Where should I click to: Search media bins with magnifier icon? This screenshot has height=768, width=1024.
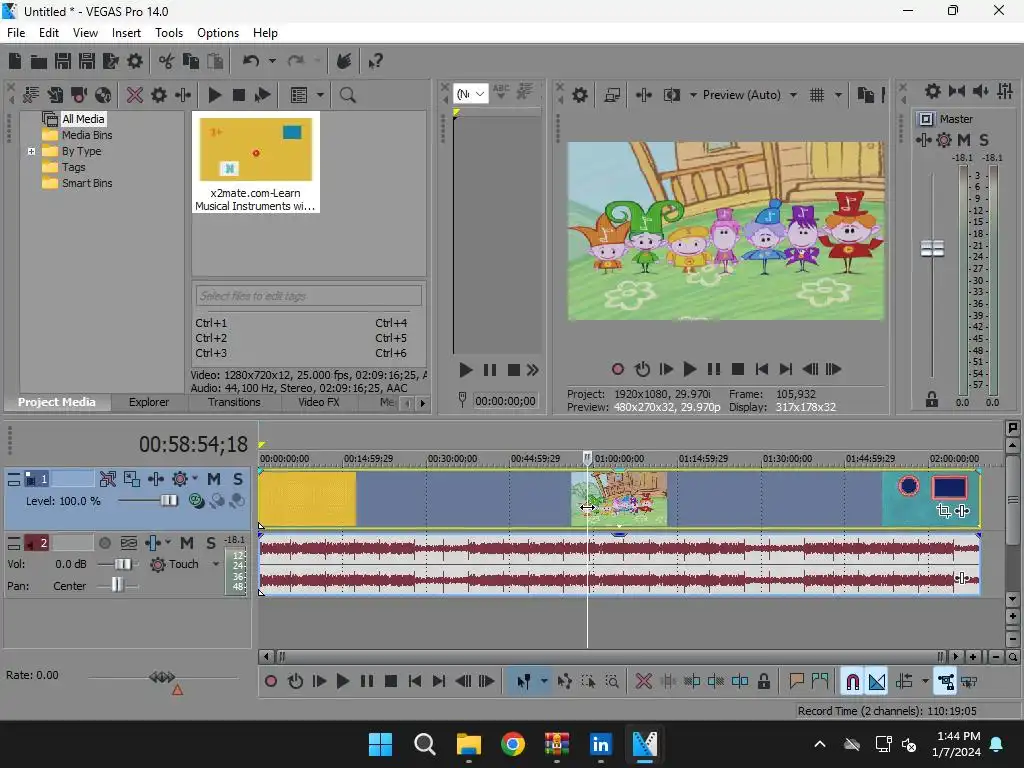[347, 95]
